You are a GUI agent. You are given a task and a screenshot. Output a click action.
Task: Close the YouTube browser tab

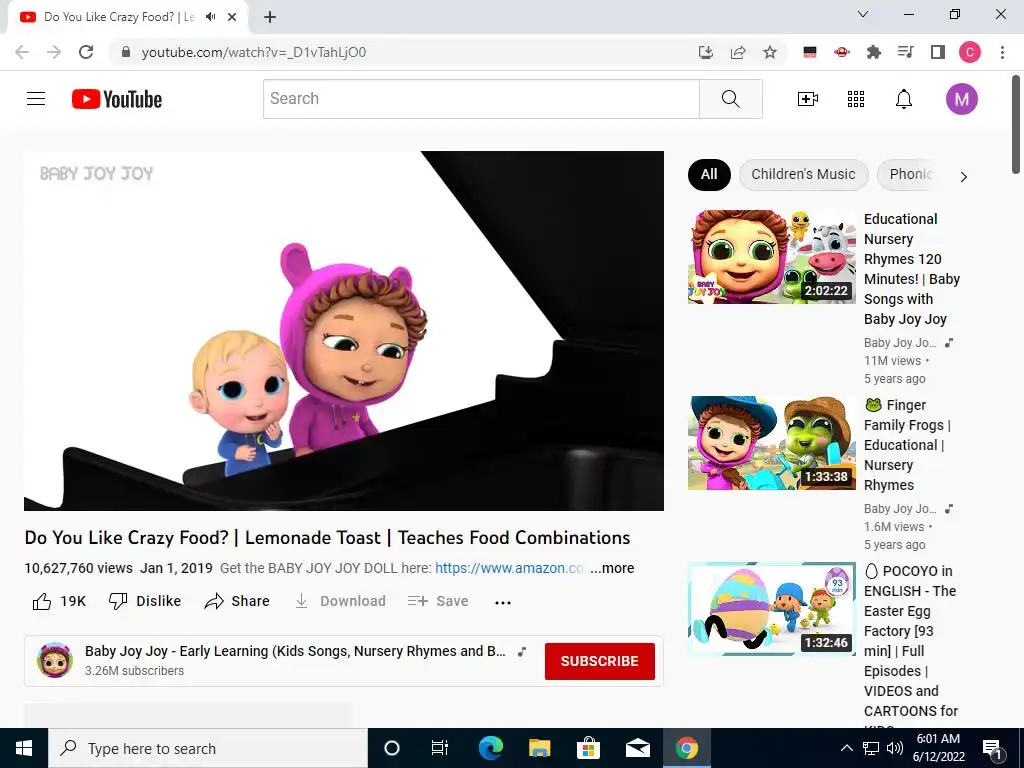tap(232, 17)
